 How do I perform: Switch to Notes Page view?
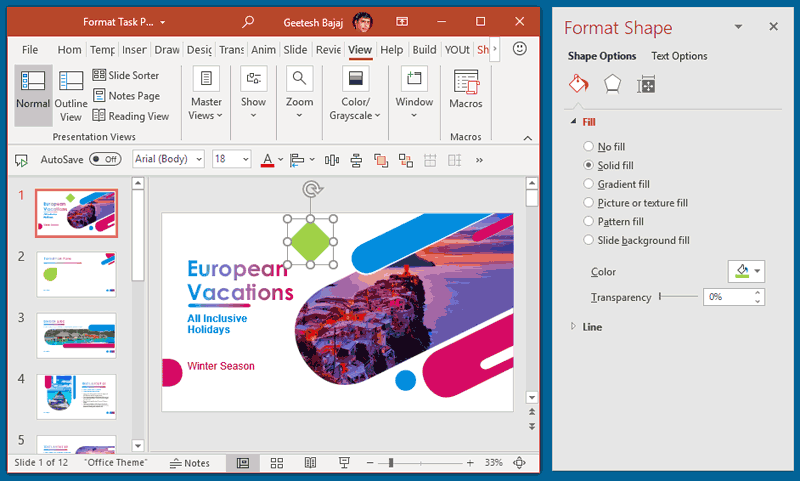coord(127,95)
